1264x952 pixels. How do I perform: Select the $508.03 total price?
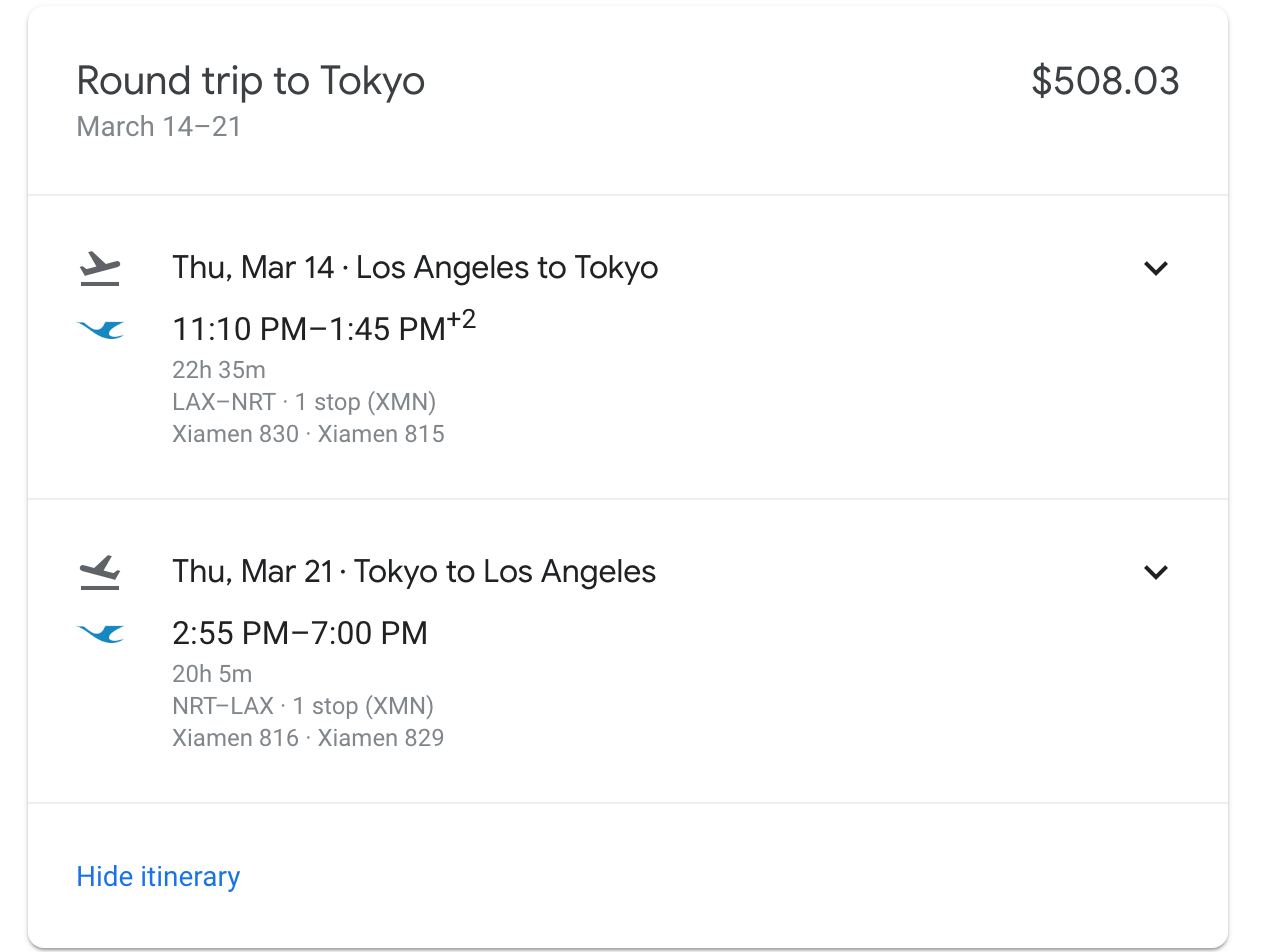point(1105,81)
